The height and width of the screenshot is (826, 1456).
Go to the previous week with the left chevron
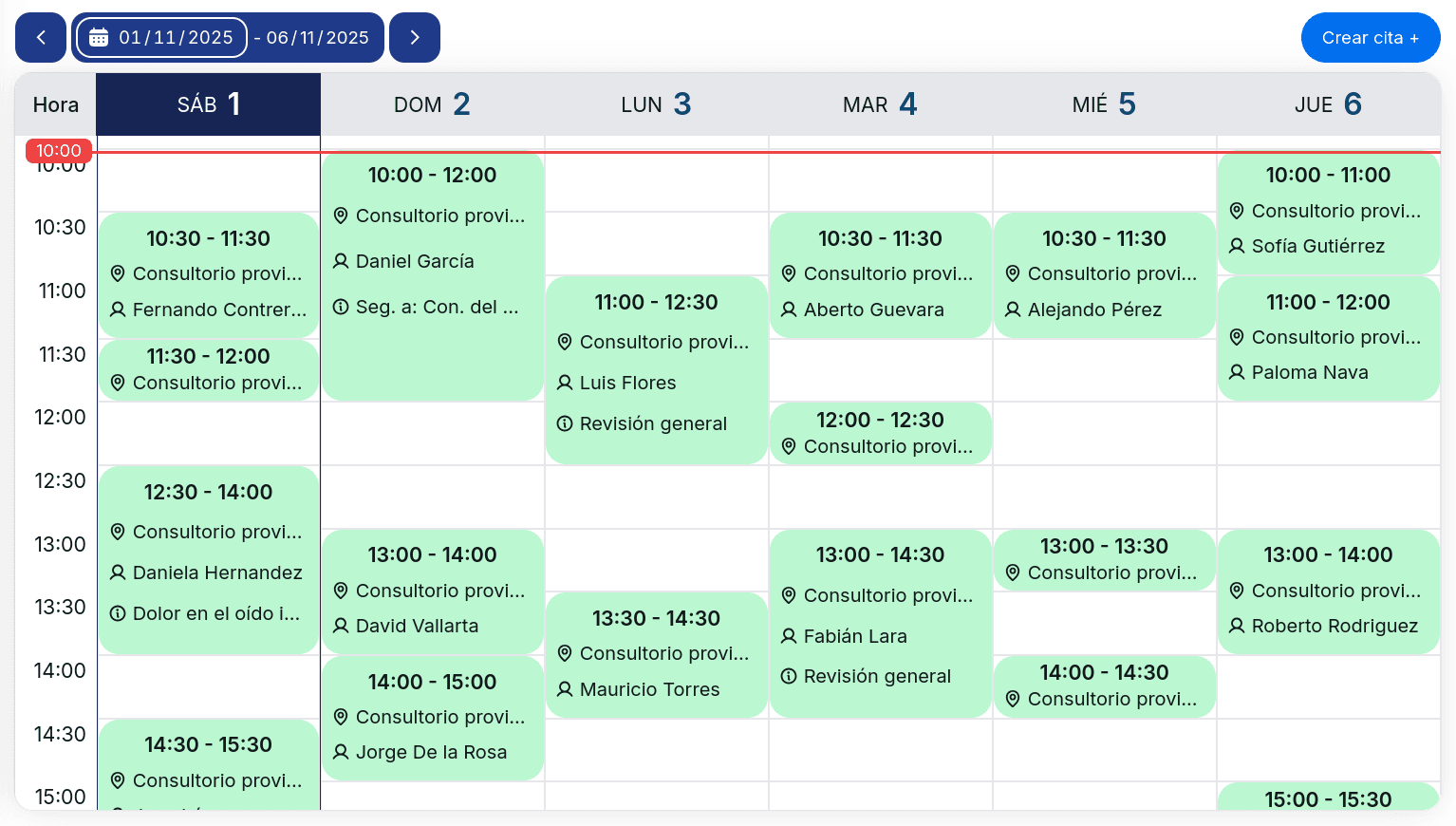[41, 38]
